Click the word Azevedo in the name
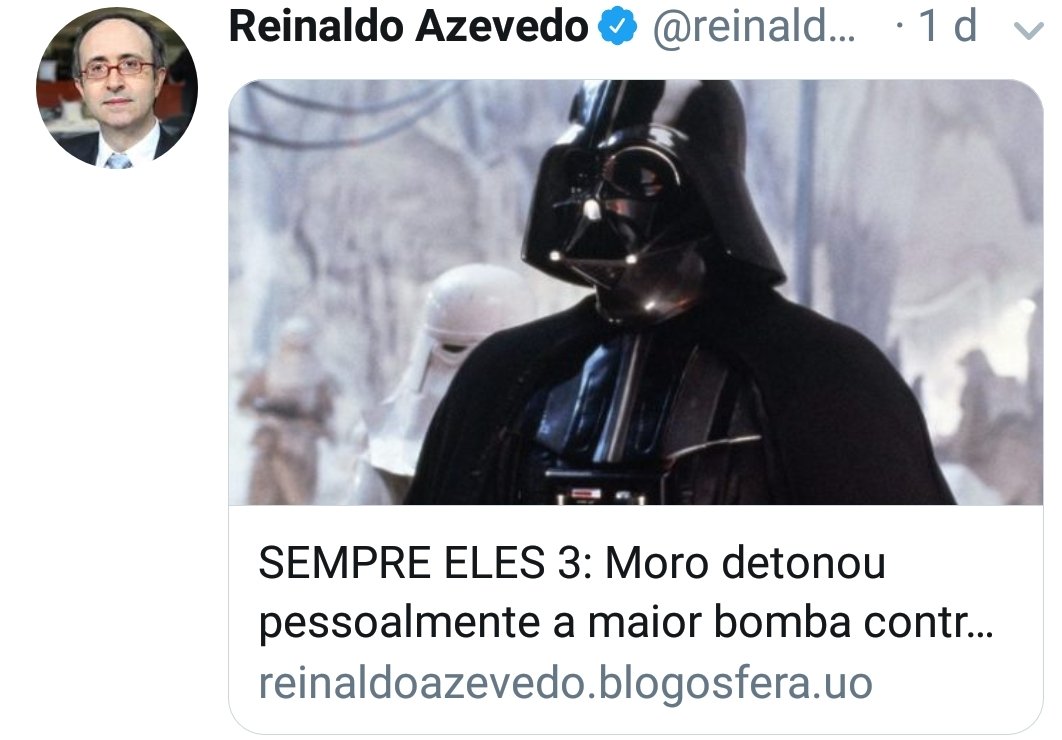The height and width of the screenshot is (740, 1062). (501, 27)
